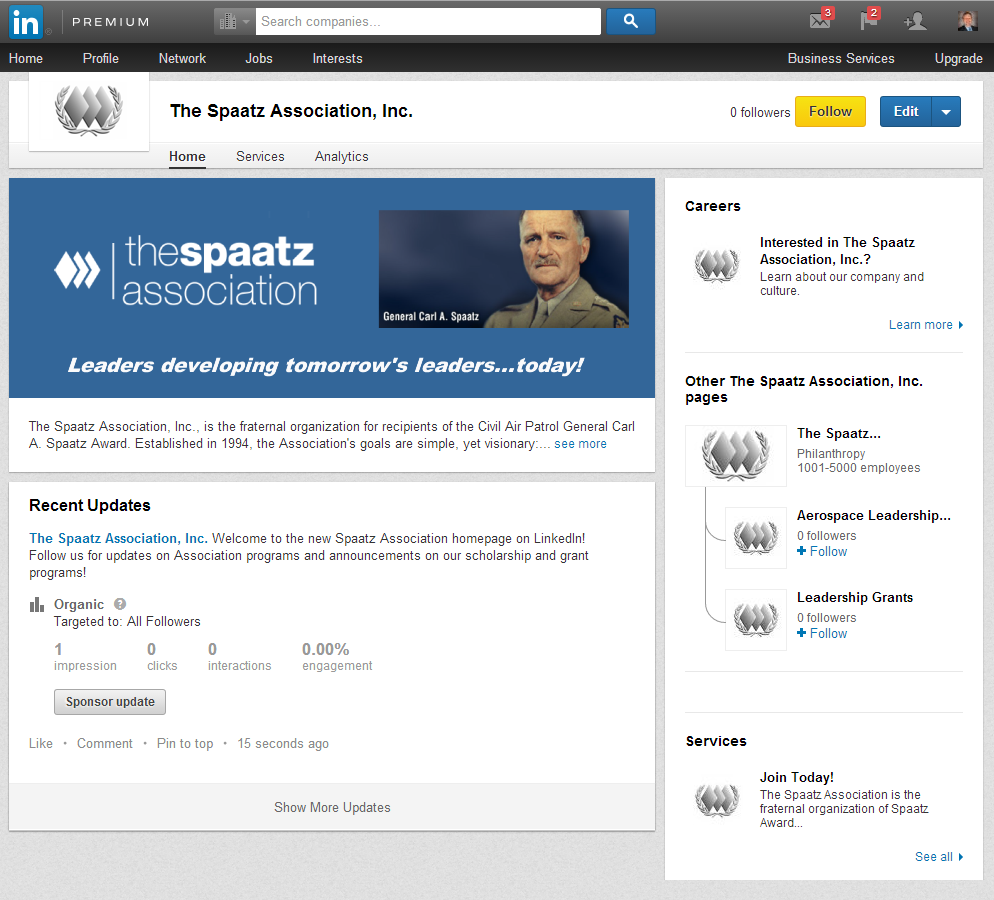Screen dimensions: 994x900
Task: Click the 0 clicks statistic
Action: click(162, 657)
